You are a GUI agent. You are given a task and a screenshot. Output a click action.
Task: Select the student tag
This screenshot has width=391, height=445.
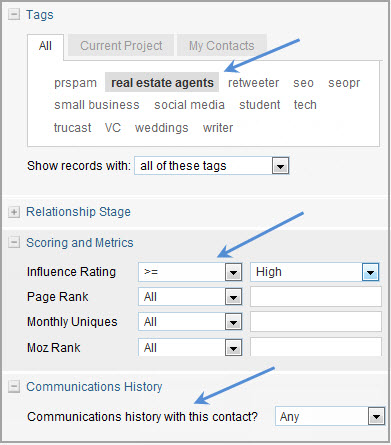point(260,105)
